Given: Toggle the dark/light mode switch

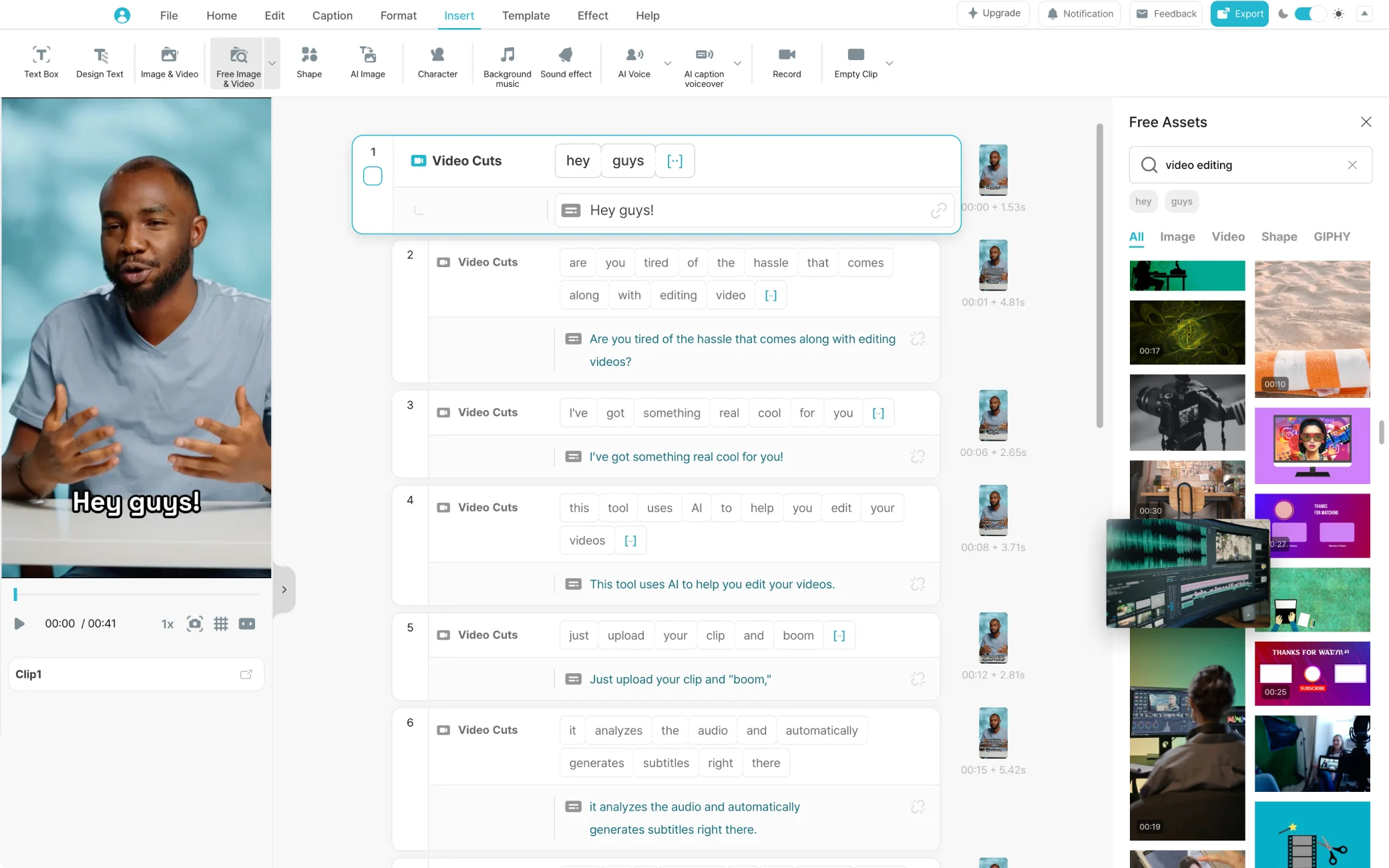Looking at the screenshot, I should point(1310,14).
